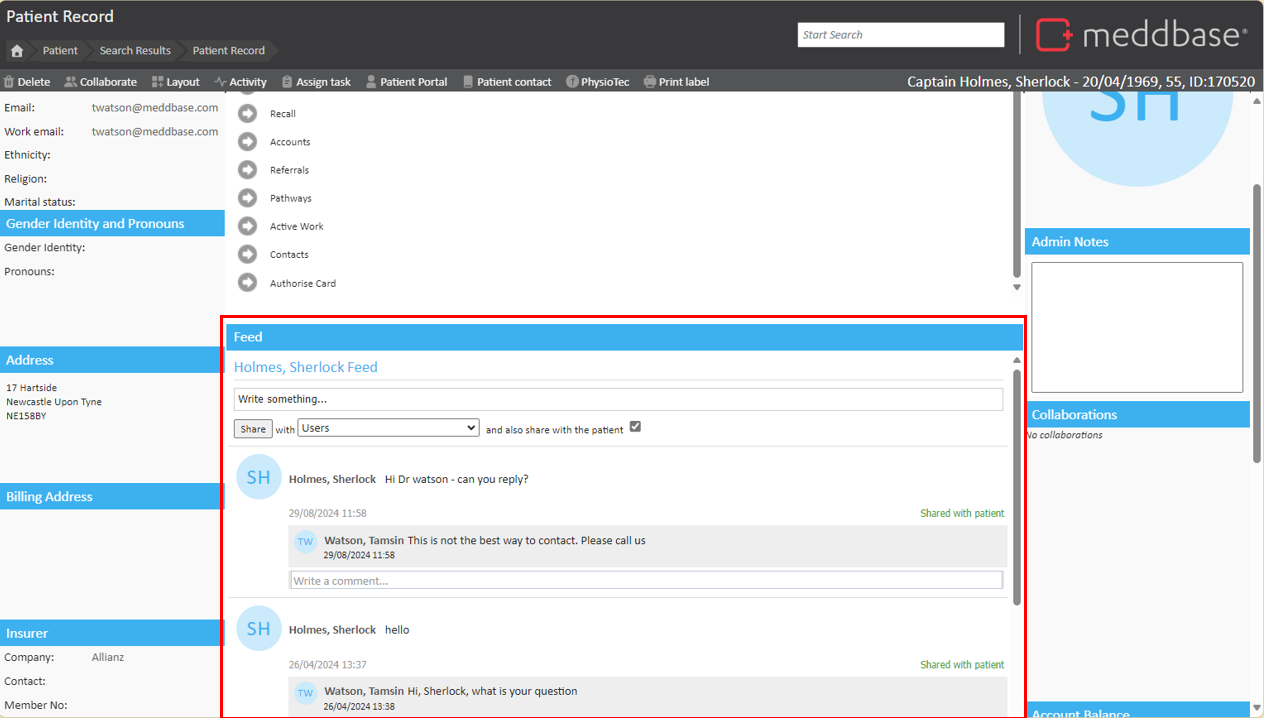Open the Users share dropdown
The height and width of the screenshot is (718, 1265).
[389, 428]
